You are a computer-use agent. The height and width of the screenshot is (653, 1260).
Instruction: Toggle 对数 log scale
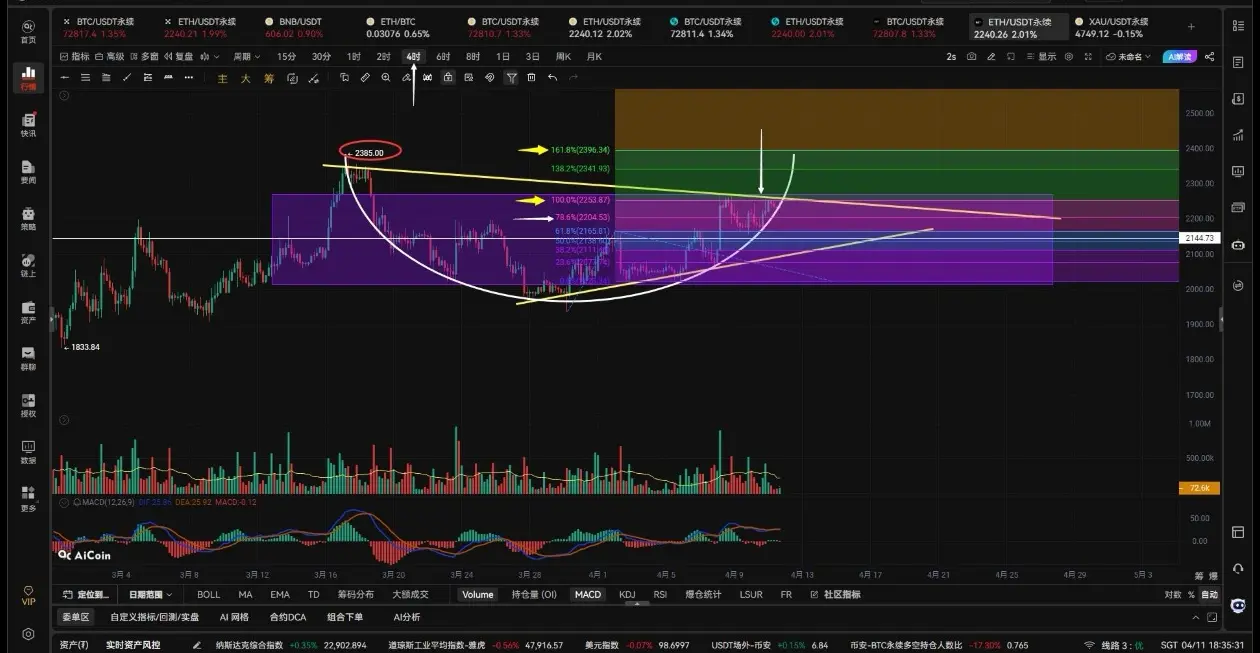[x=1173, y=594]
